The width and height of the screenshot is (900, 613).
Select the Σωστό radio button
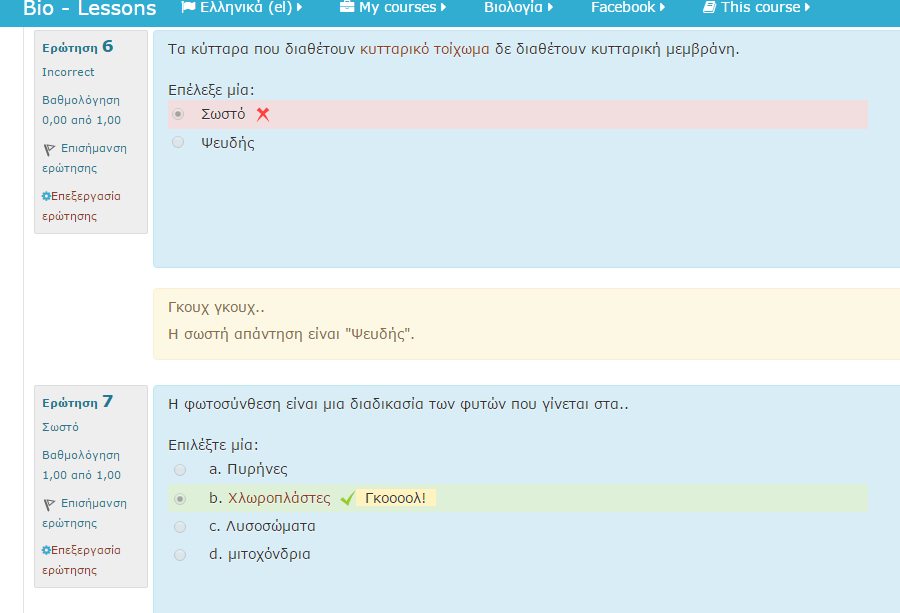(x=179, y=114)
